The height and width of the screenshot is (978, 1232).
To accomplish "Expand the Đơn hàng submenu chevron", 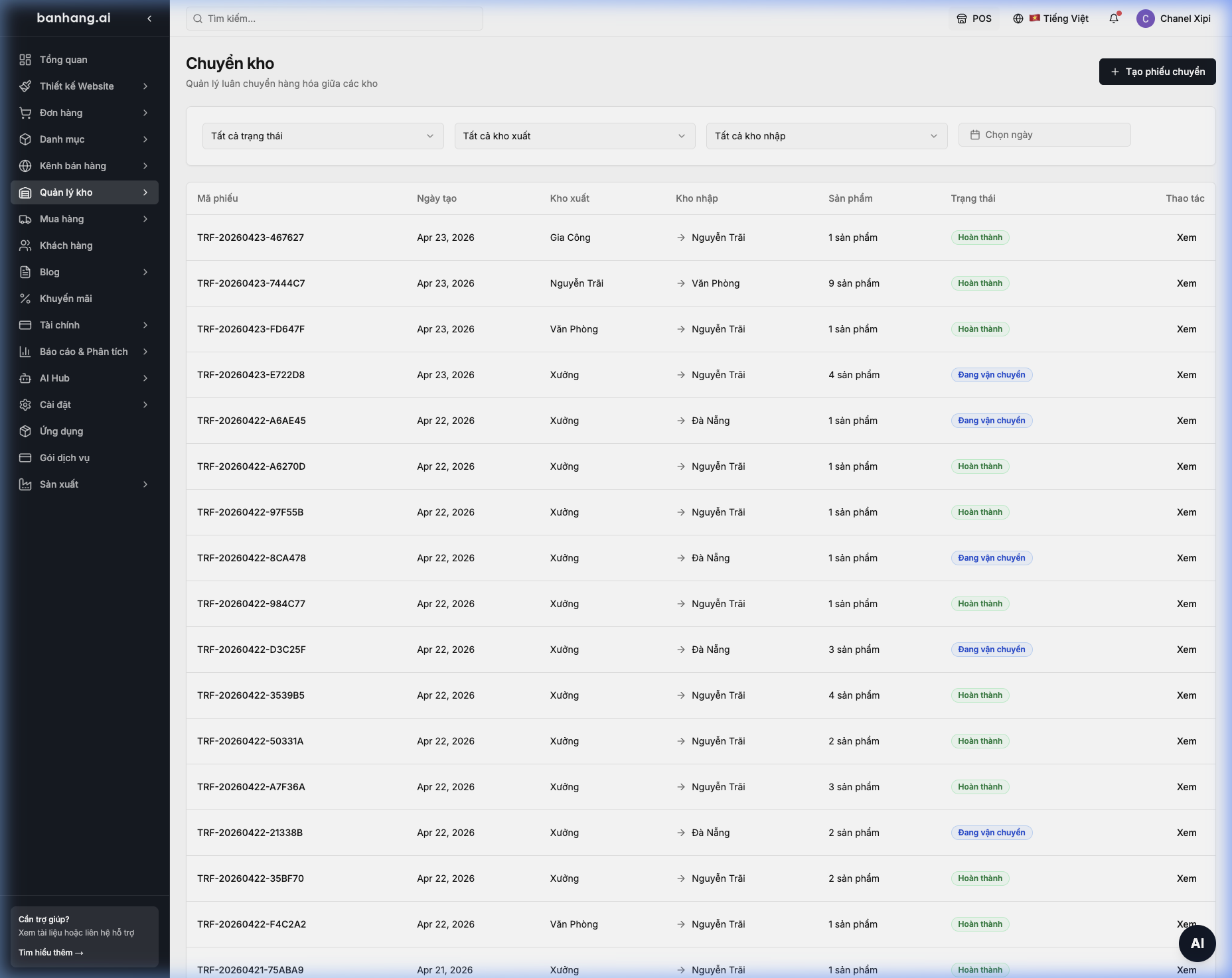I will point(145,113).
